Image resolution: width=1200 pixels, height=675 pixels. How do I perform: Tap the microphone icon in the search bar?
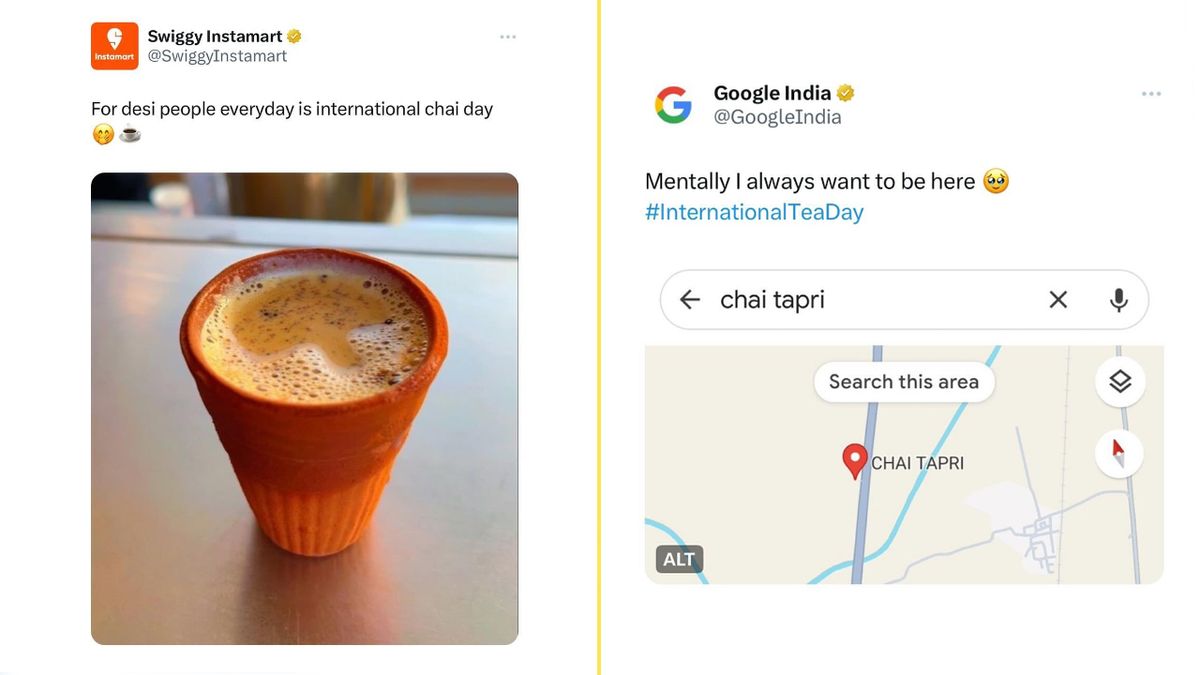[x=1118, y=299]
